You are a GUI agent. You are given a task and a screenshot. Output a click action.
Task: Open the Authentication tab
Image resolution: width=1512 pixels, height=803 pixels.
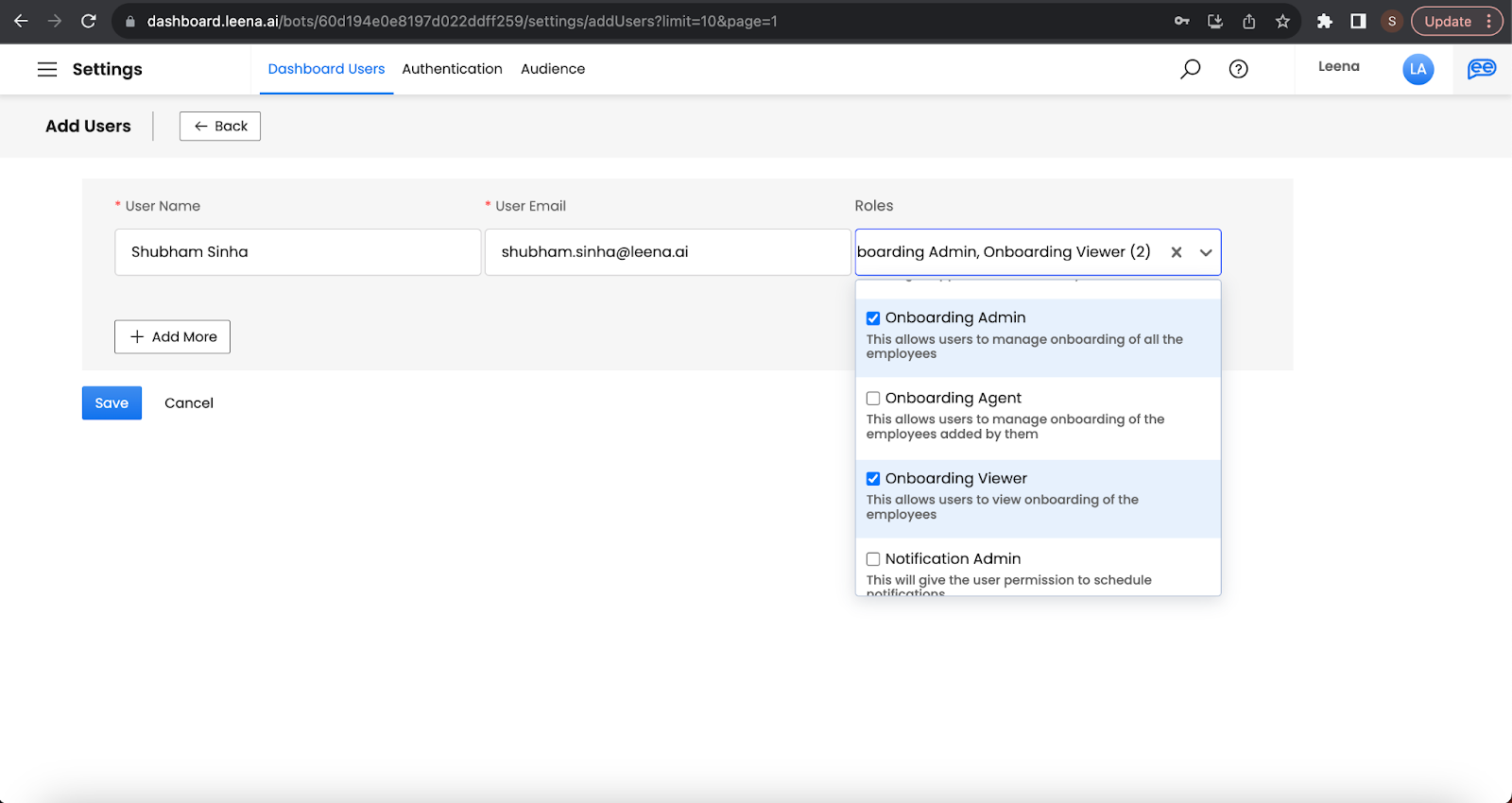pos(452,69)
